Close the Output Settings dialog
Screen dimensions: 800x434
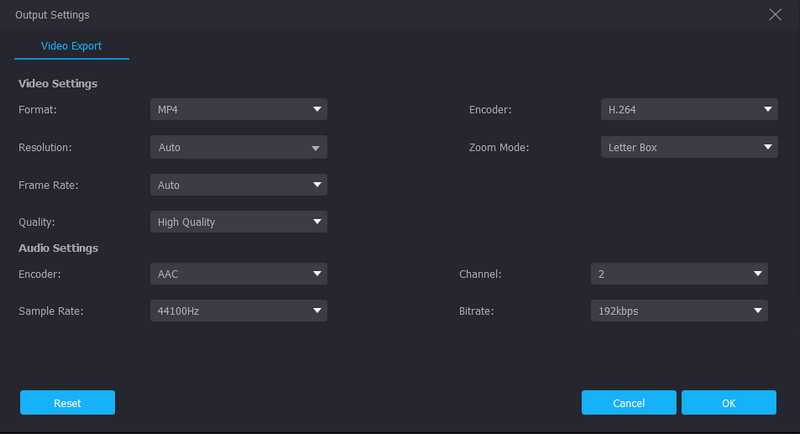coord(775,14)
